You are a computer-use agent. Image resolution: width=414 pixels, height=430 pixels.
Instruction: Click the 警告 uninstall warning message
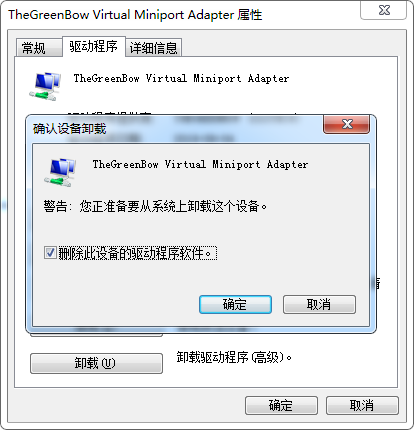(x=155, y=206)
